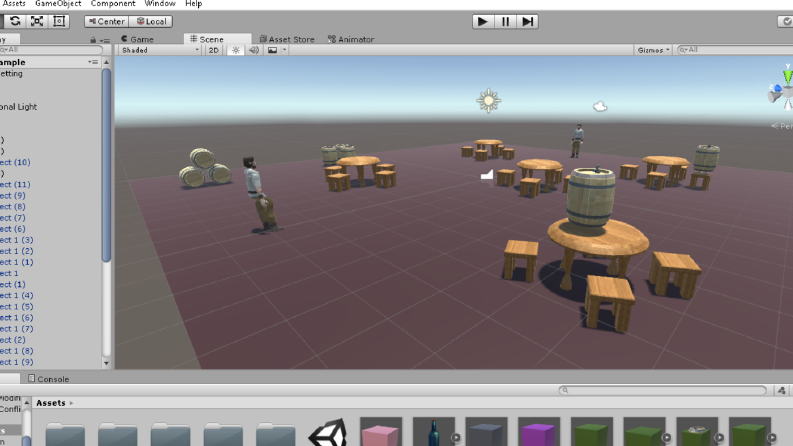The height and width of the screenshot is (446, 793).
Task: Select the gray cube asset thumbnail
Action: point(486,431)
